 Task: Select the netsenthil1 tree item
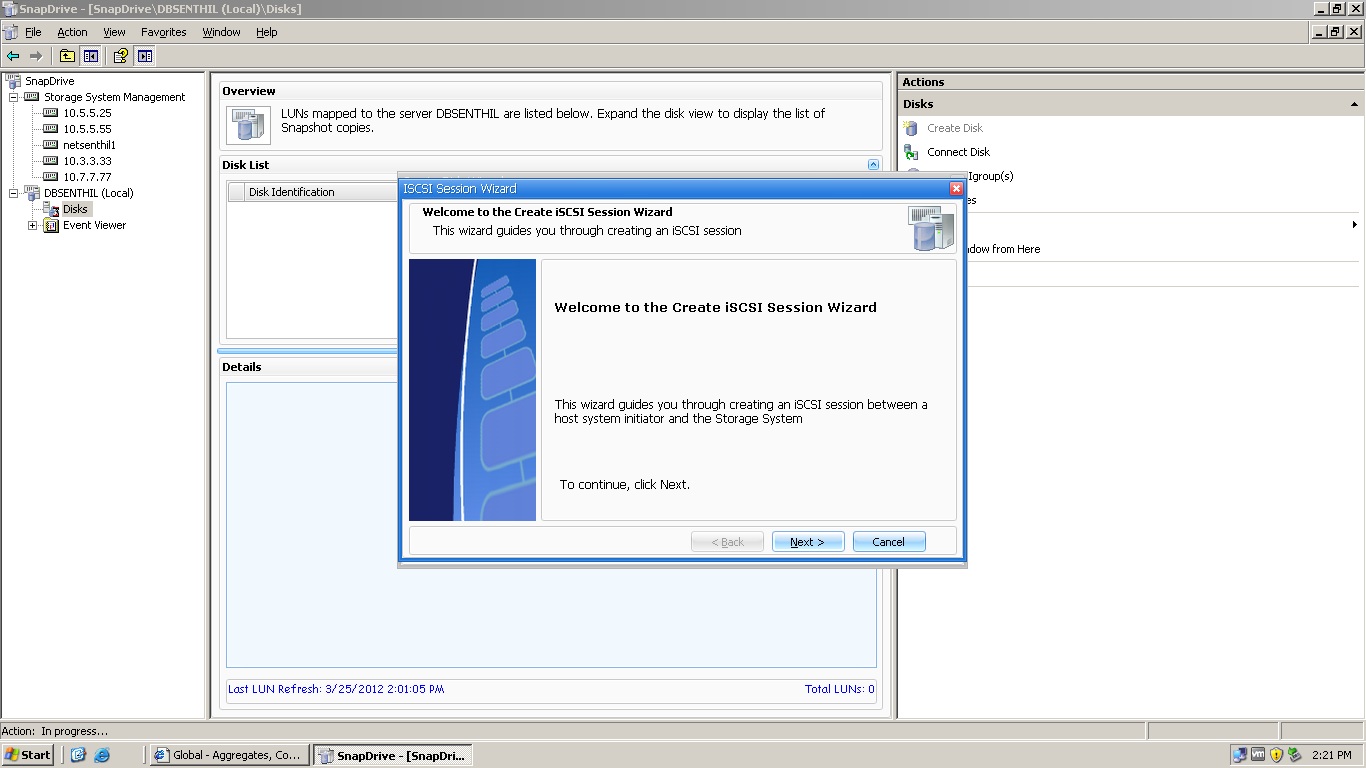(x=89, y=145)
